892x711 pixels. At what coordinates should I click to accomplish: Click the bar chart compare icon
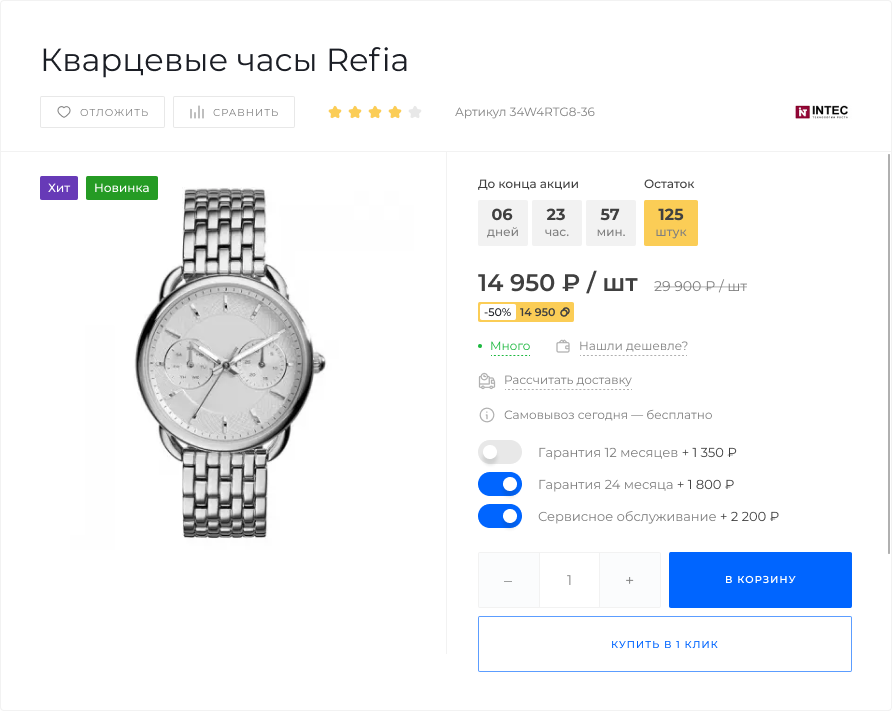197,112
